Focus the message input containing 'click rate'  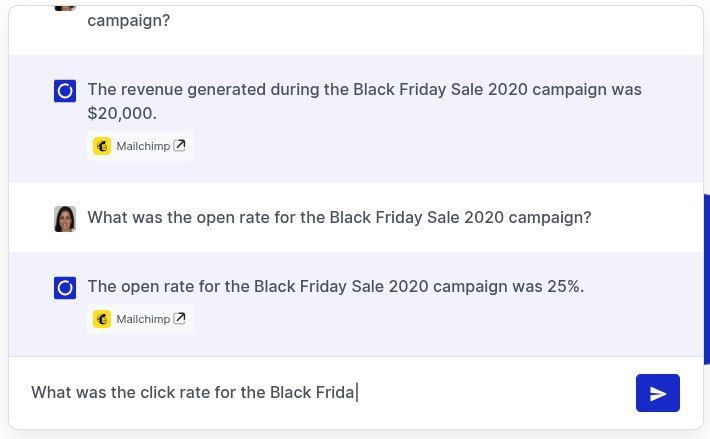(x=320, y=392)
